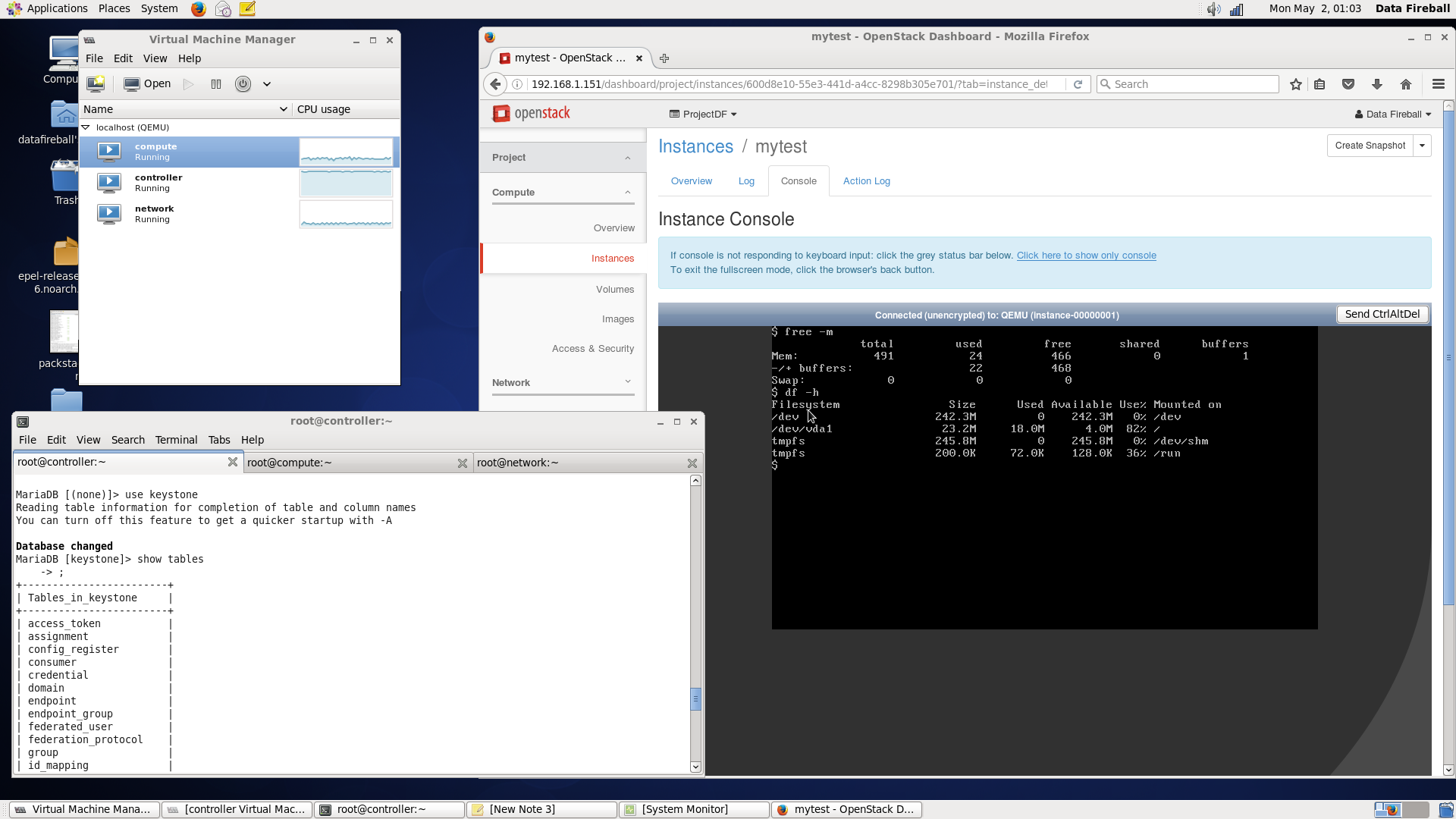The image size is (1456, 819).
Task: Pause the running virtual machine
Action: coord(216,83)
